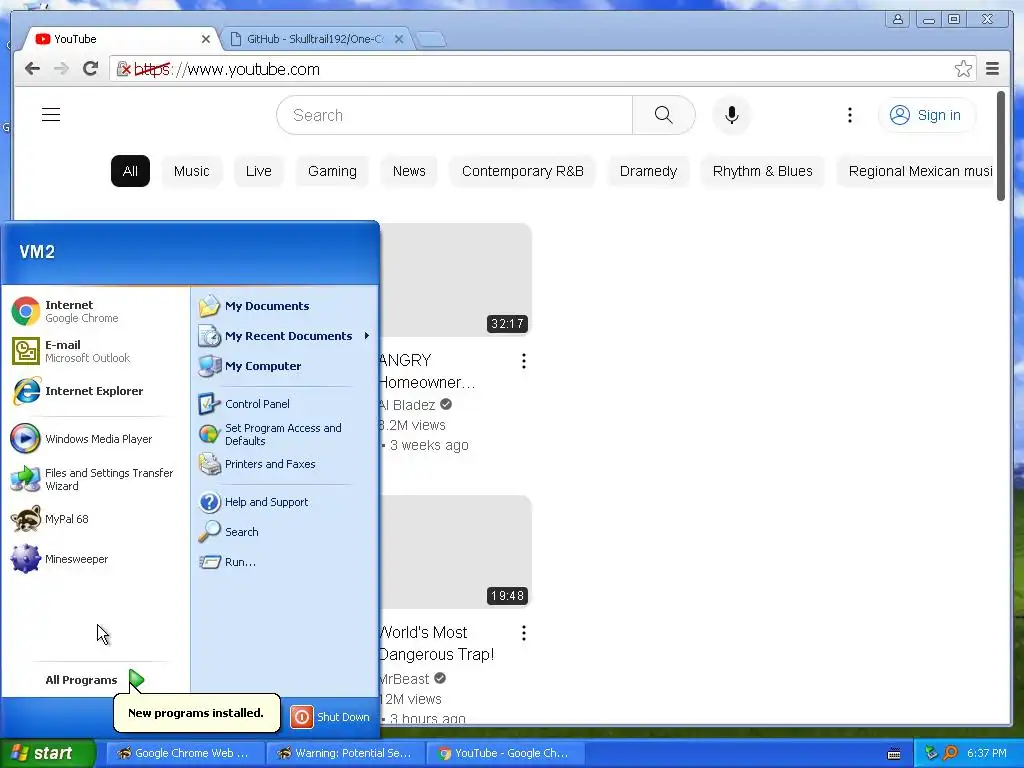Click the magnifier system tray icon

(x=950, y=753)
